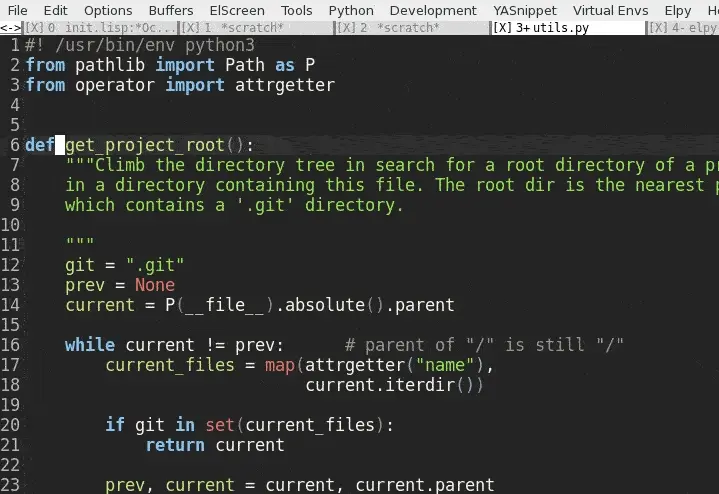Open the YASnippet menu

click(526, 10)
